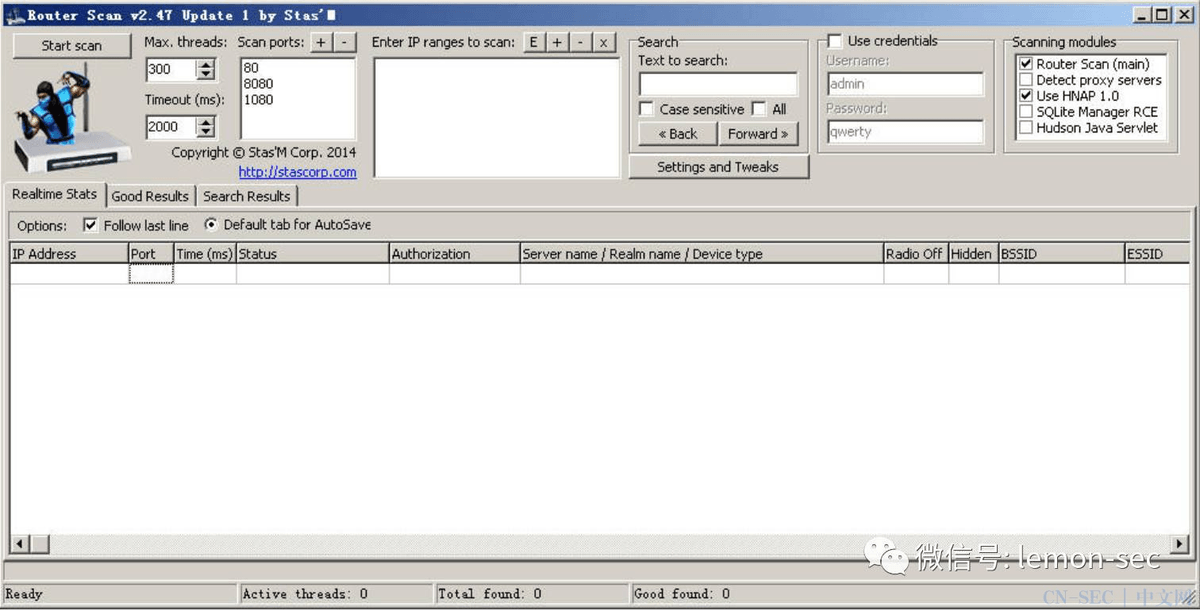Click the Start scan button
The height and width of the screenshot is (610, 1200).
(72, 46)
